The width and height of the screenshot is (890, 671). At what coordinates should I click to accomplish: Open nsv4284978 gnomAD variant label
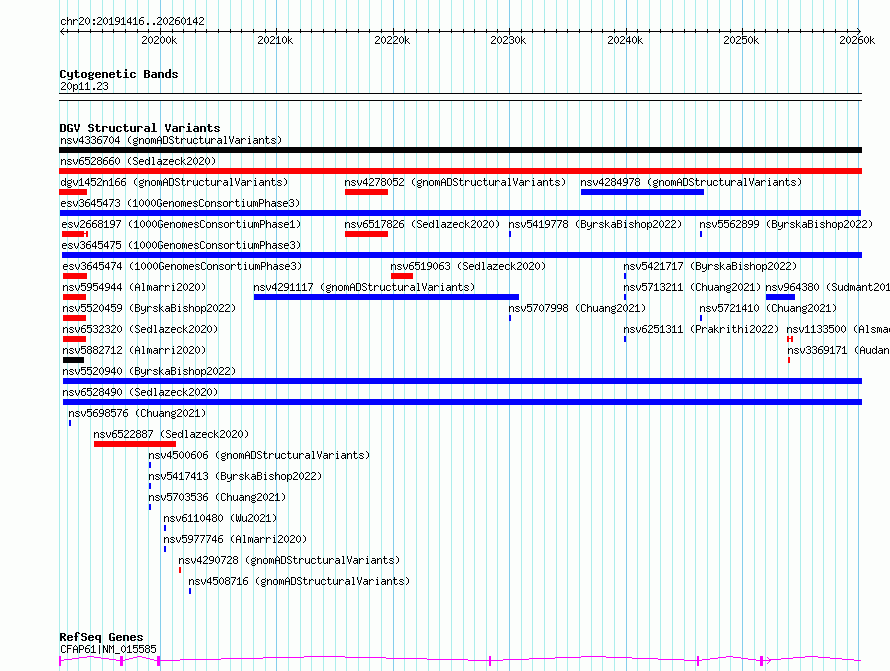pyautogui.click(x=691, y=182)
